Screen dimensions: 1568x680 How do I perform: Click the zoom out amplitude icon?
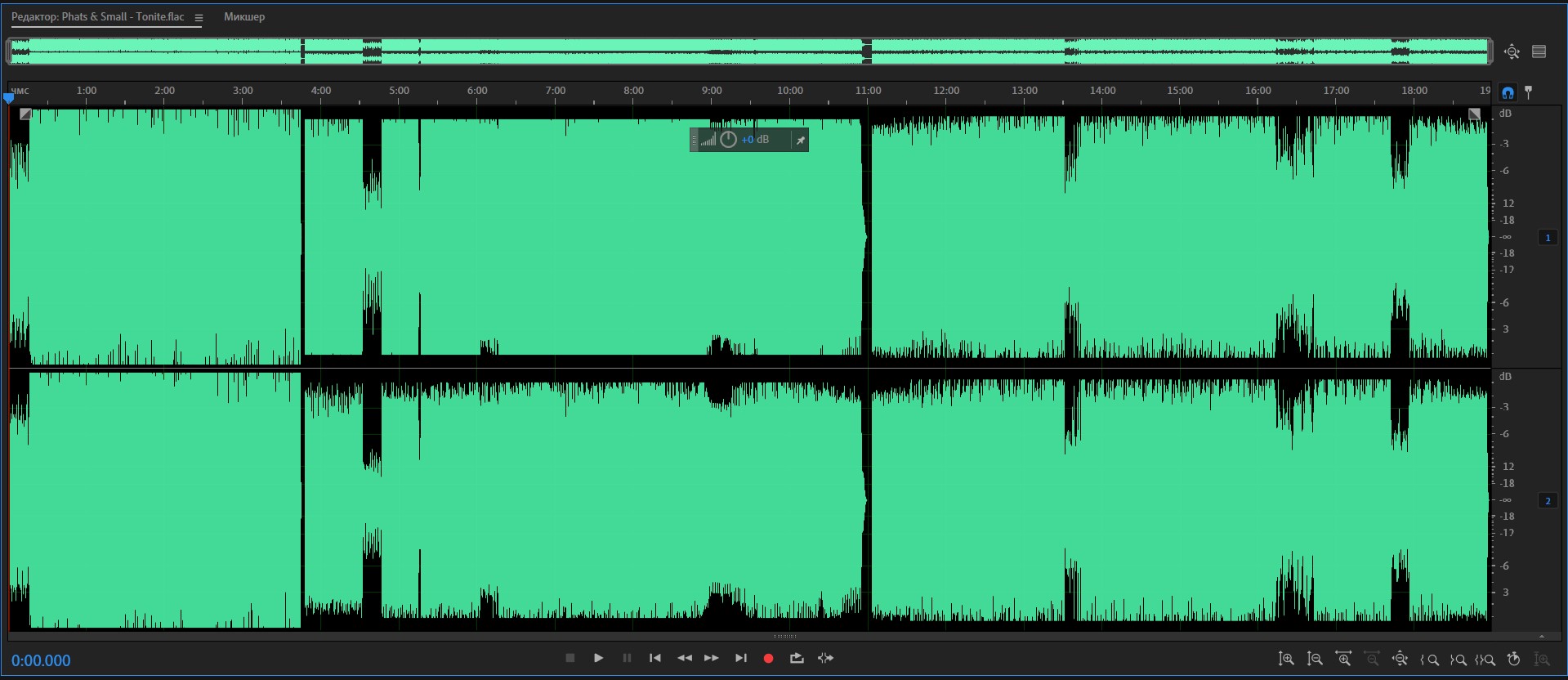[1315, 659]
